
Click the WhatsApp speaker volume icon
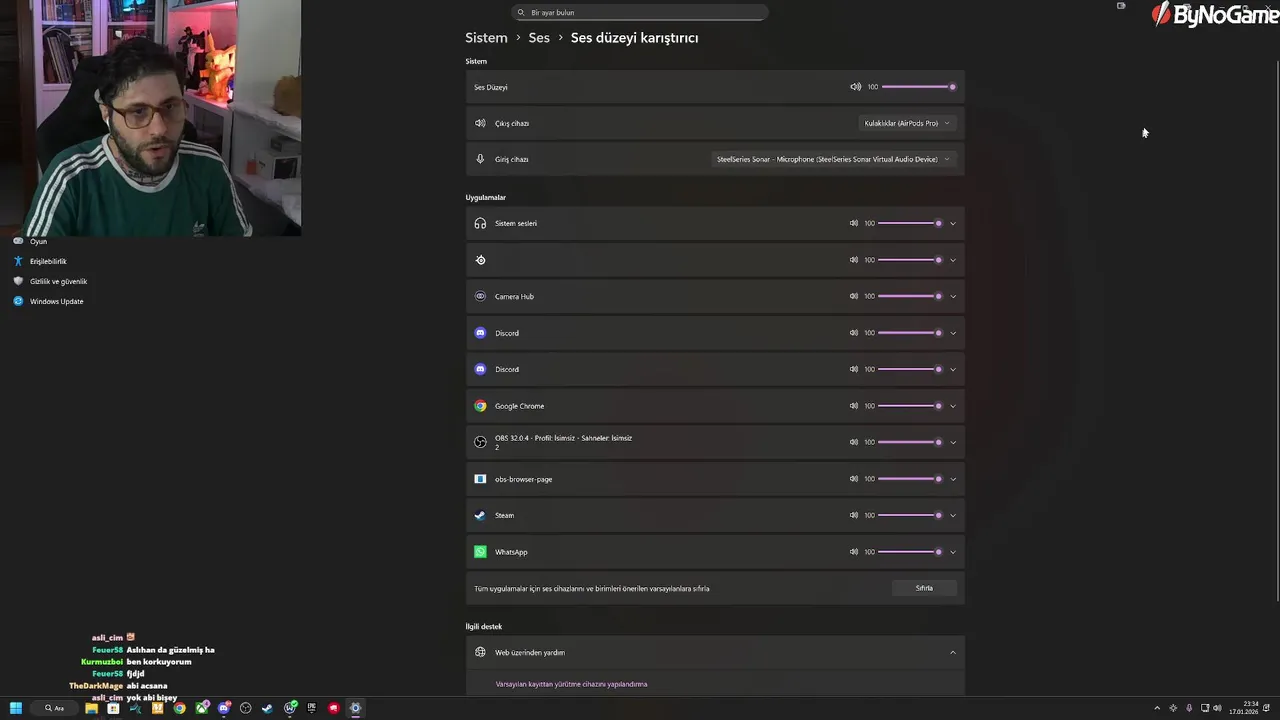pos(853,552)
